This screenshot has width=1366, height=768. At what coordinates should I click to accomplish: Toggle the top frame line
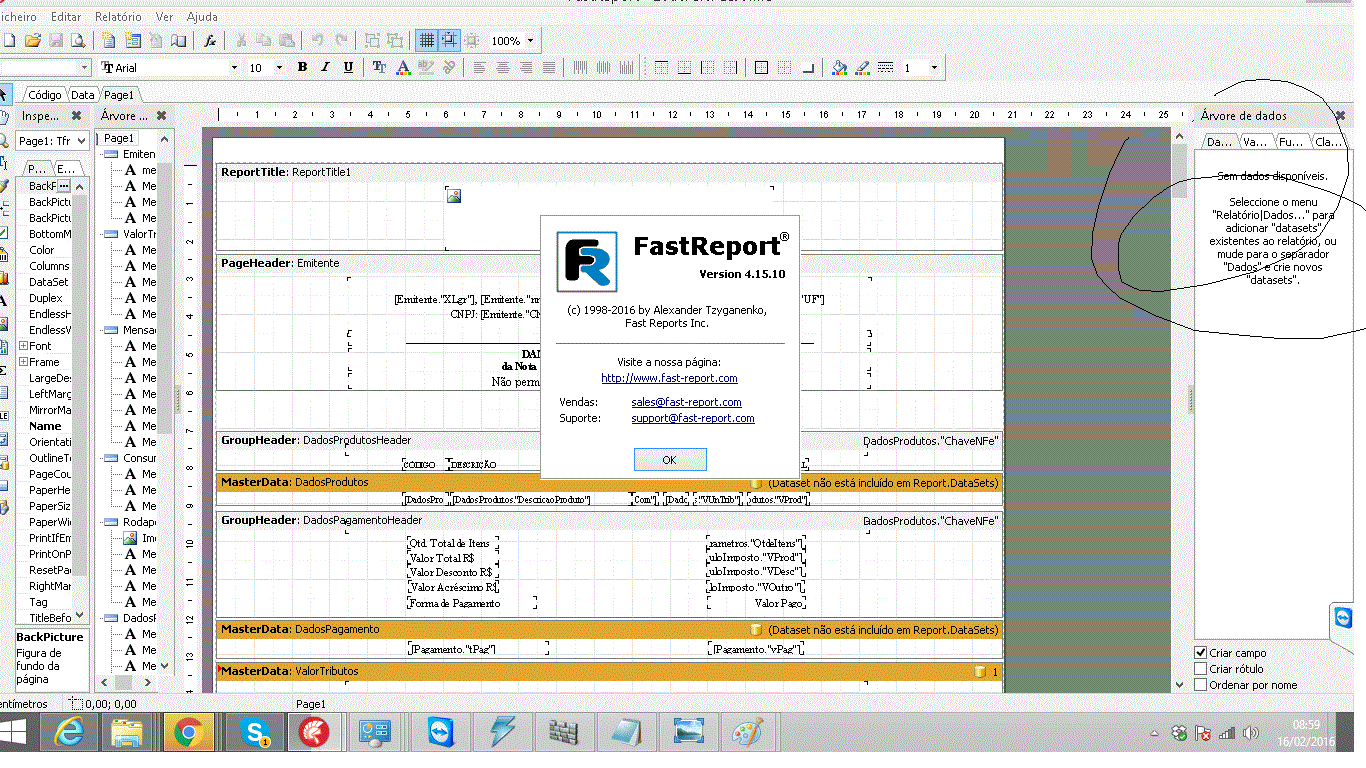tap(661, 67)
